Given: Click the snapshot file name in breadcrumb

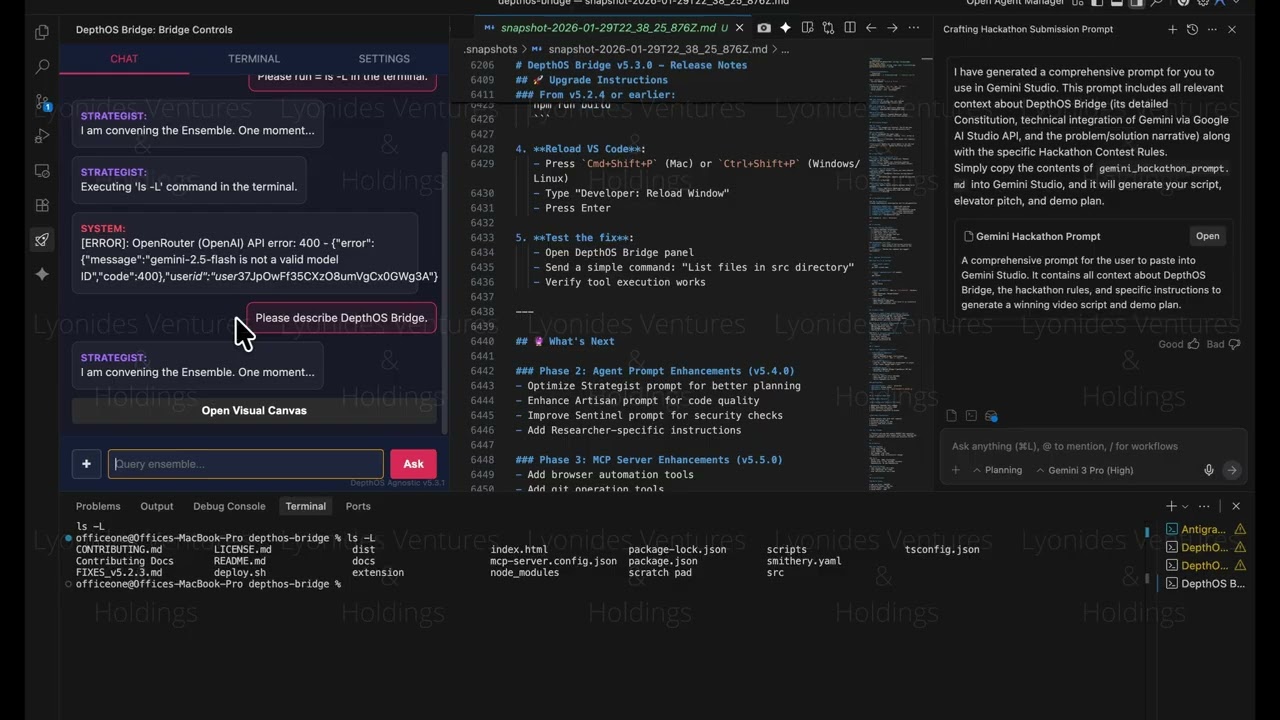Looking at the screenshot, I should point(658,49).
